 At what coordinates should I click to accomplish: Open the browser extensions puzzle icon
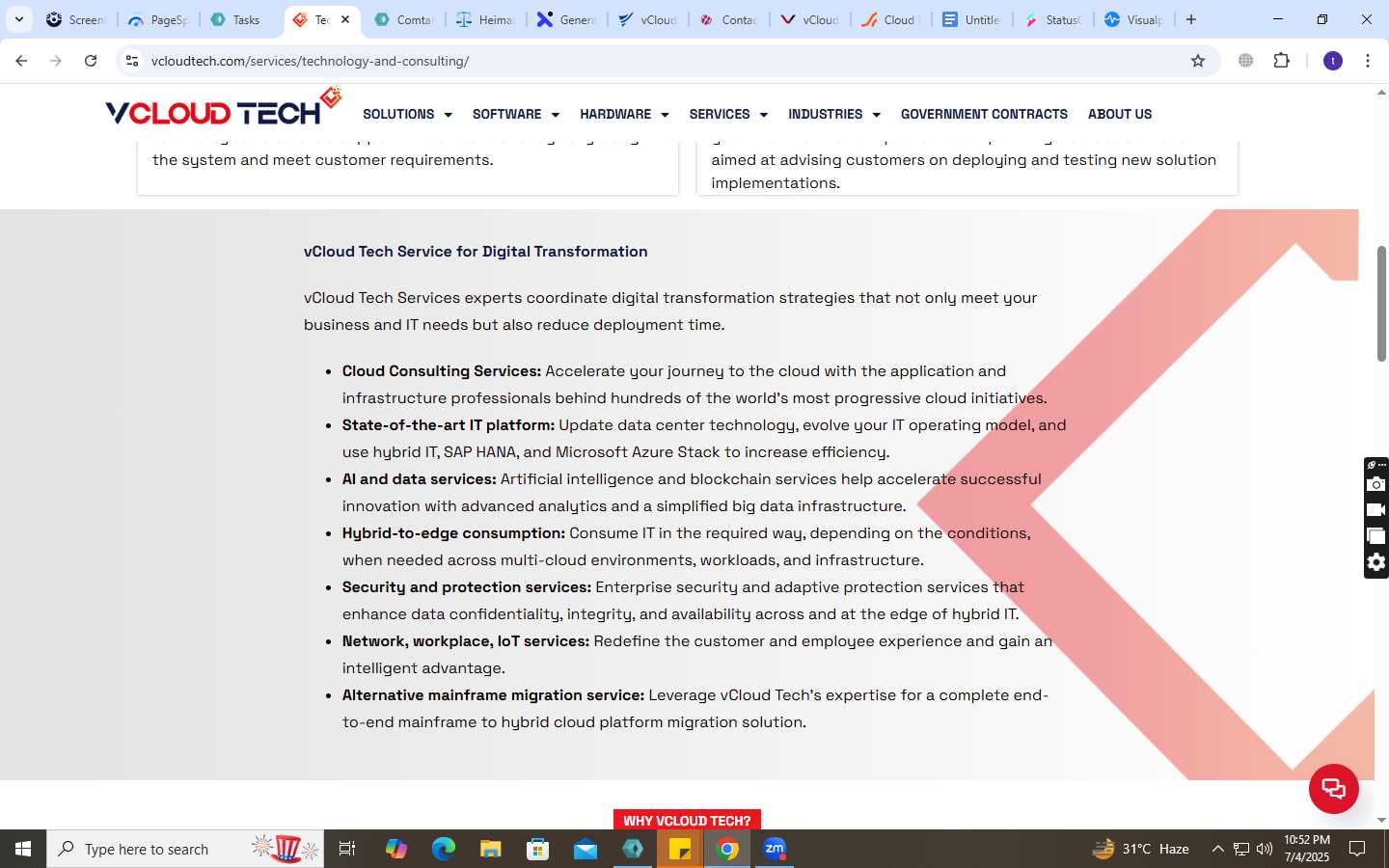[x=1281, y=61]
